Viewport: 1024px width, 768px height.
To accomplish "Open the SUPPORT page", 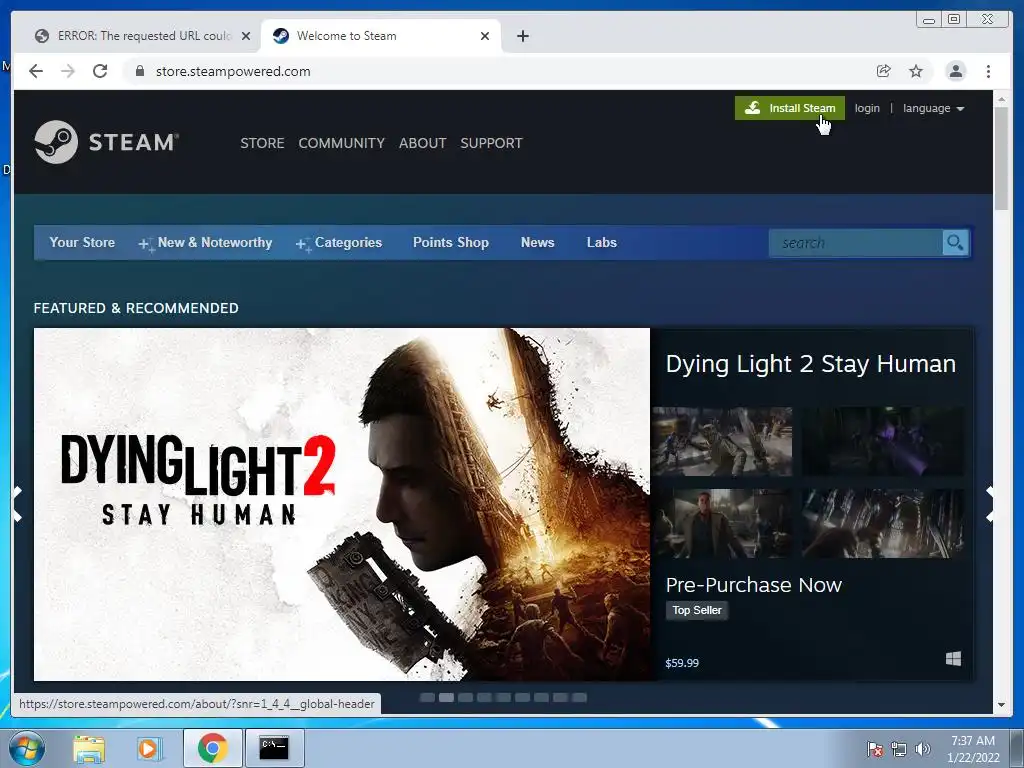I will (491, 143).
